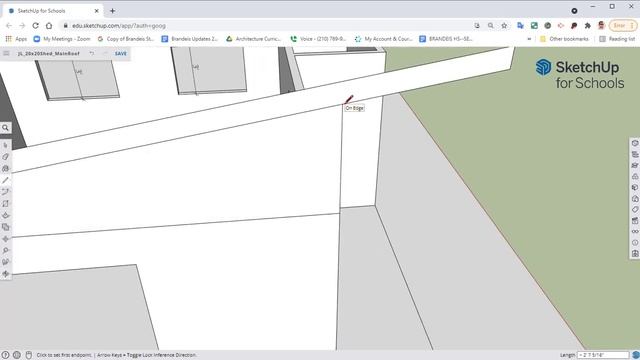
Task: Click the Length measurement input box
Action: tap(603, 355)
